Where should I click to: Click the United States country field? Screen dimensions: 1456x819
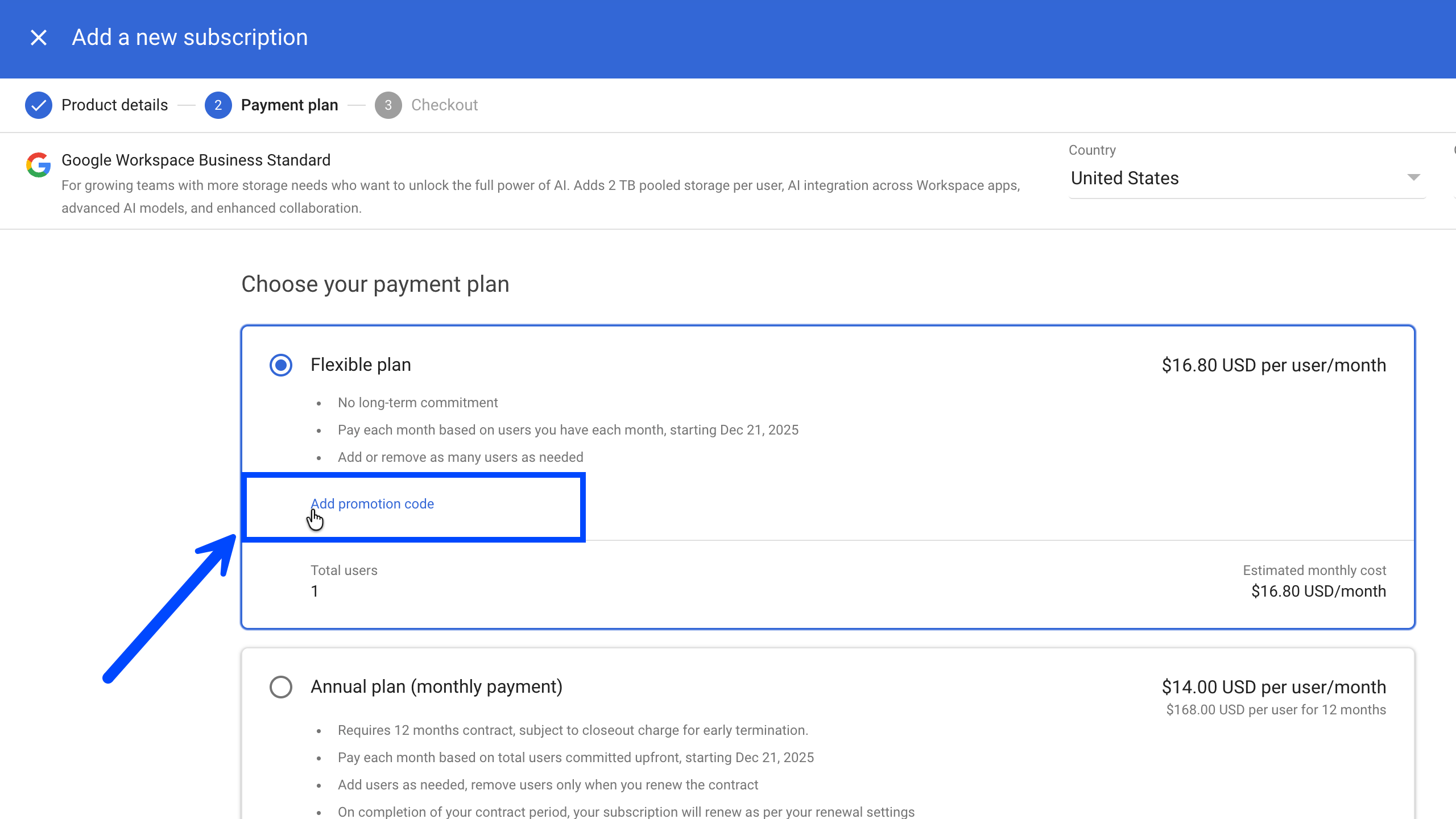[1124, 178]
